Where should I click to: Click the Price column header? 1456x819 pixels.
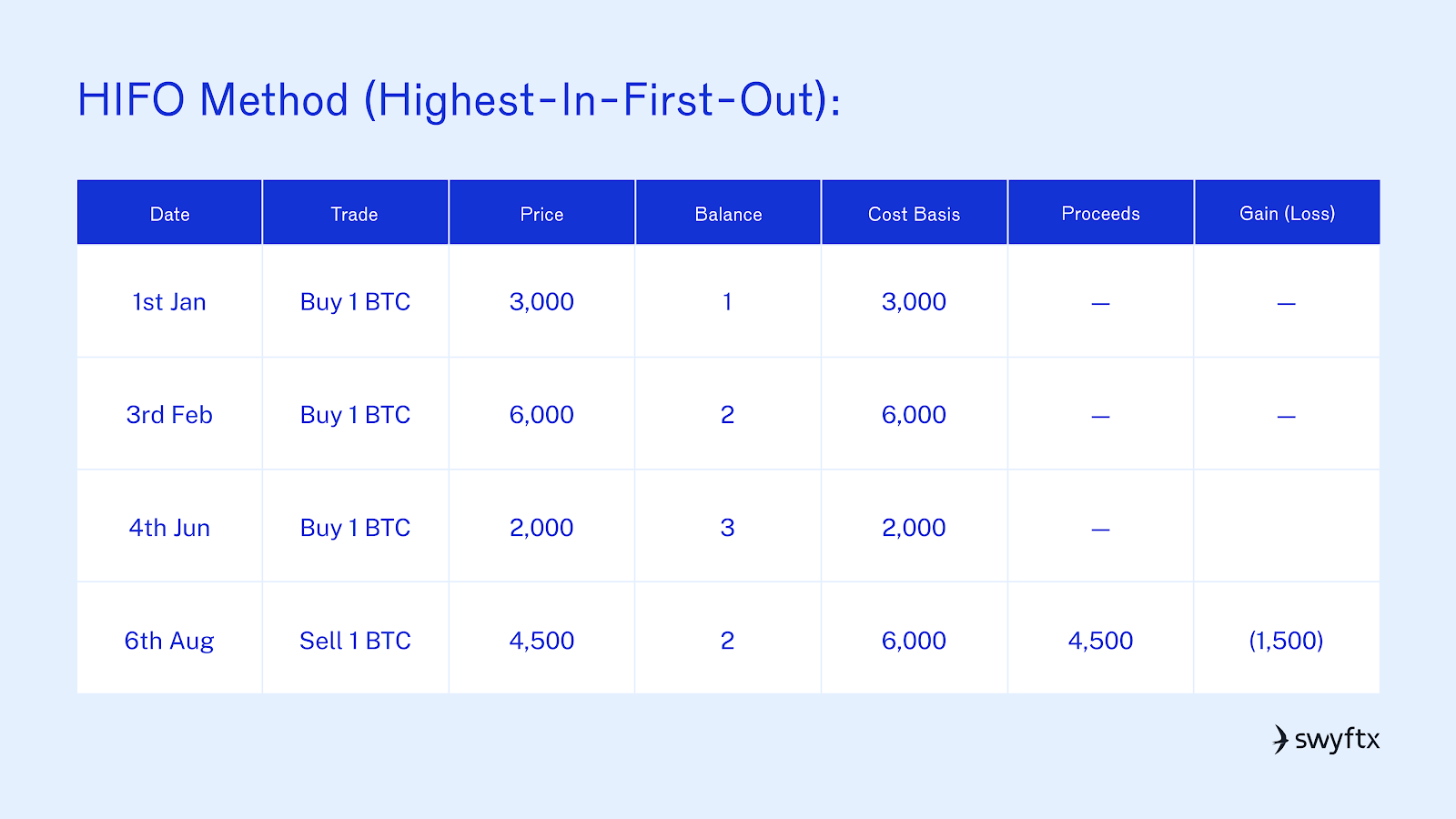click(x=541, y=214)
